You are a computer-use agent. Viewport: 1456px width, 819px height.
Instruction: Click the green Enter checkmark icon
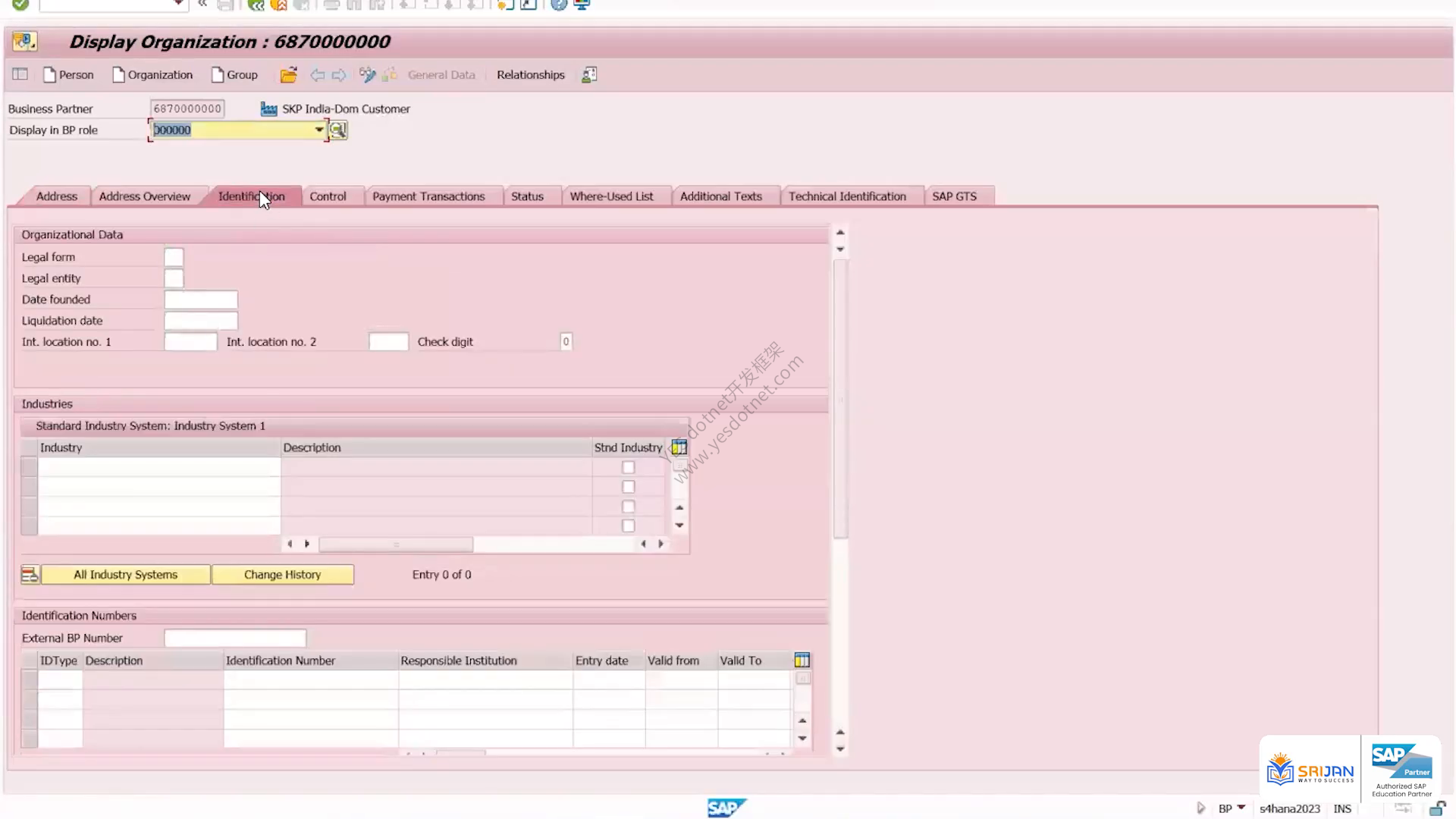20,5
